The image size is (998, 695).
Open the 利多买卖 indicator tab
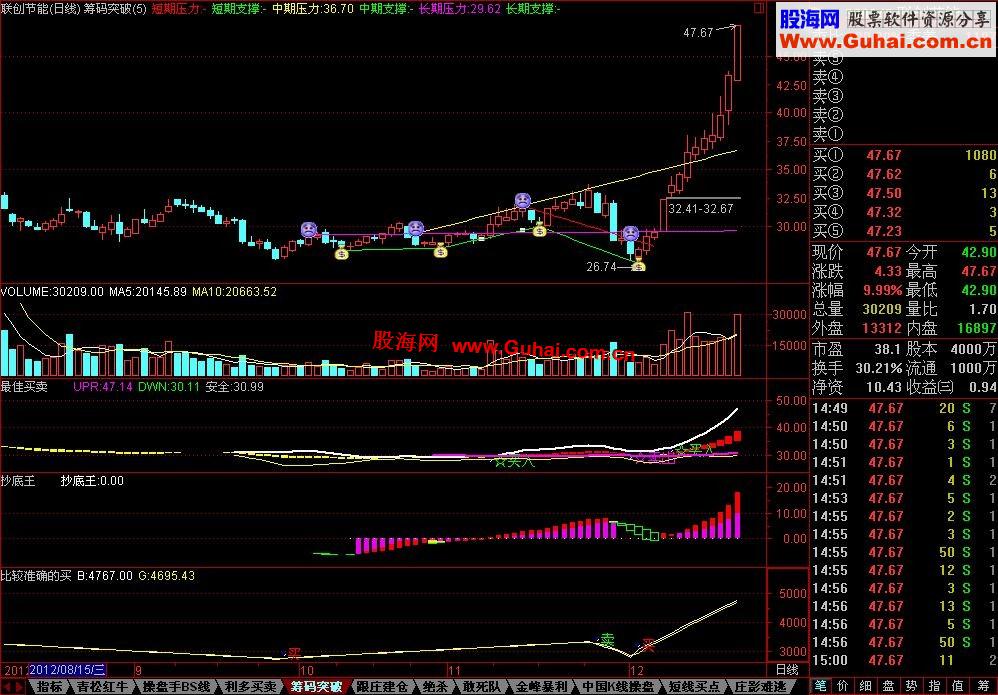pyautogui.click(x=251, y=687)
